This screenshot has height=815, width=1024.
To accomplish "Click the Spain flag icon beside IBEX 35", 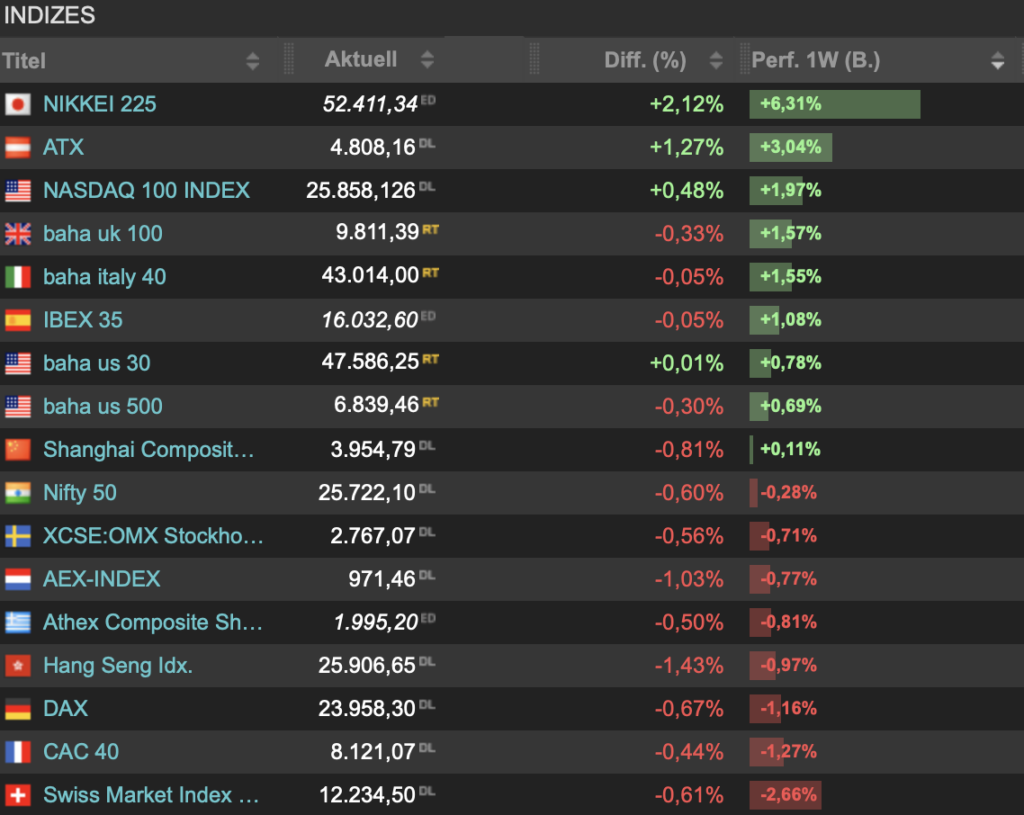I will point(17,320).
